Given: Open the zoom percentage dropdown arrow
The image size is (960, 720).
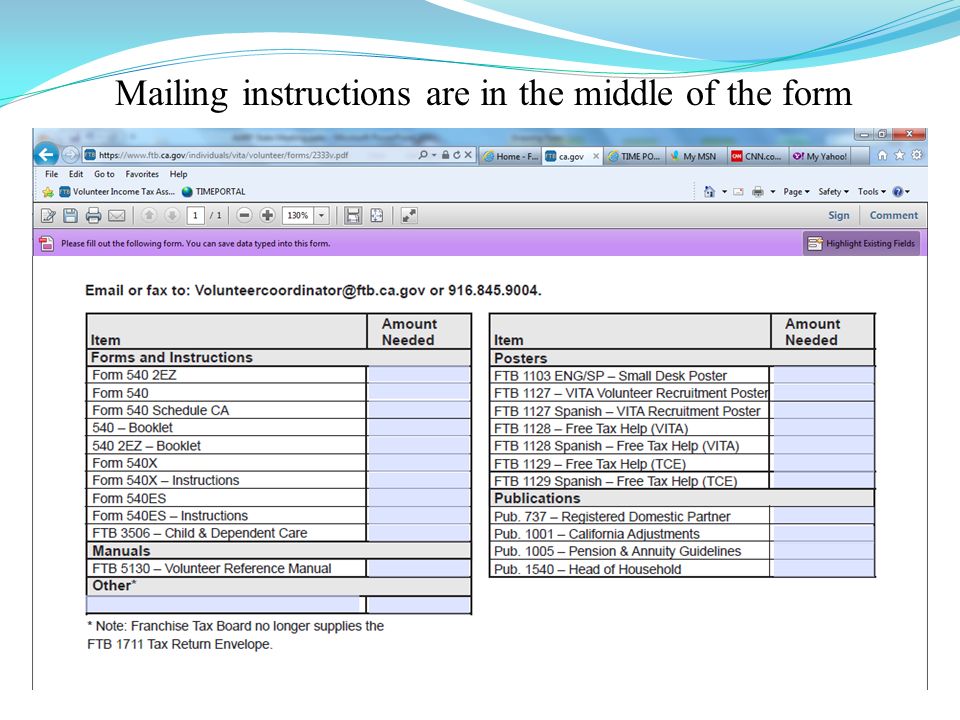Looking at the screenshot, I should click(321, 216).
